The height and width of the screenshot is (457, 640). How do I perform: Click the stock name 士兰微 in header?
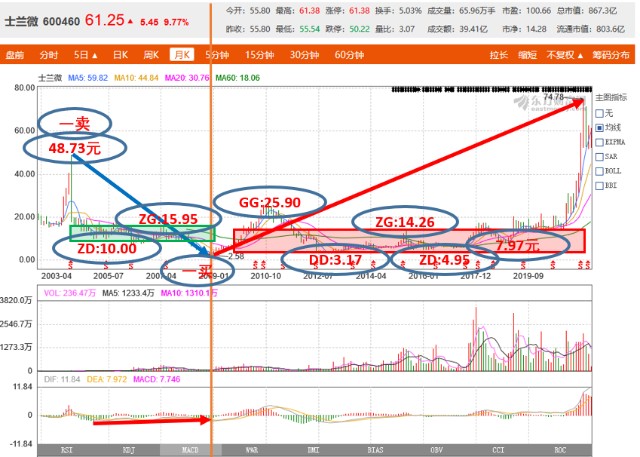(21, 21)
